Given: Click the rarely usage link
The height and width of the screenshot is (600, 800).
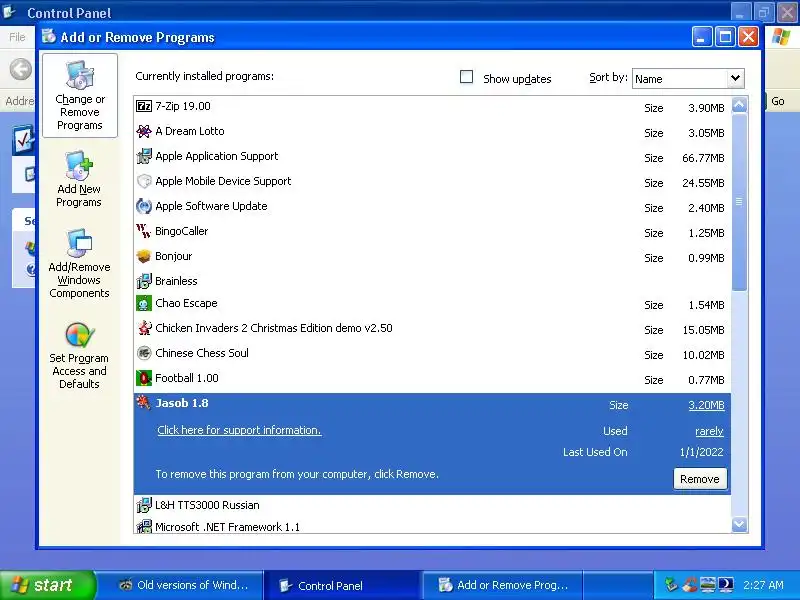Looking at the screenshot, I should click(709, 431).
